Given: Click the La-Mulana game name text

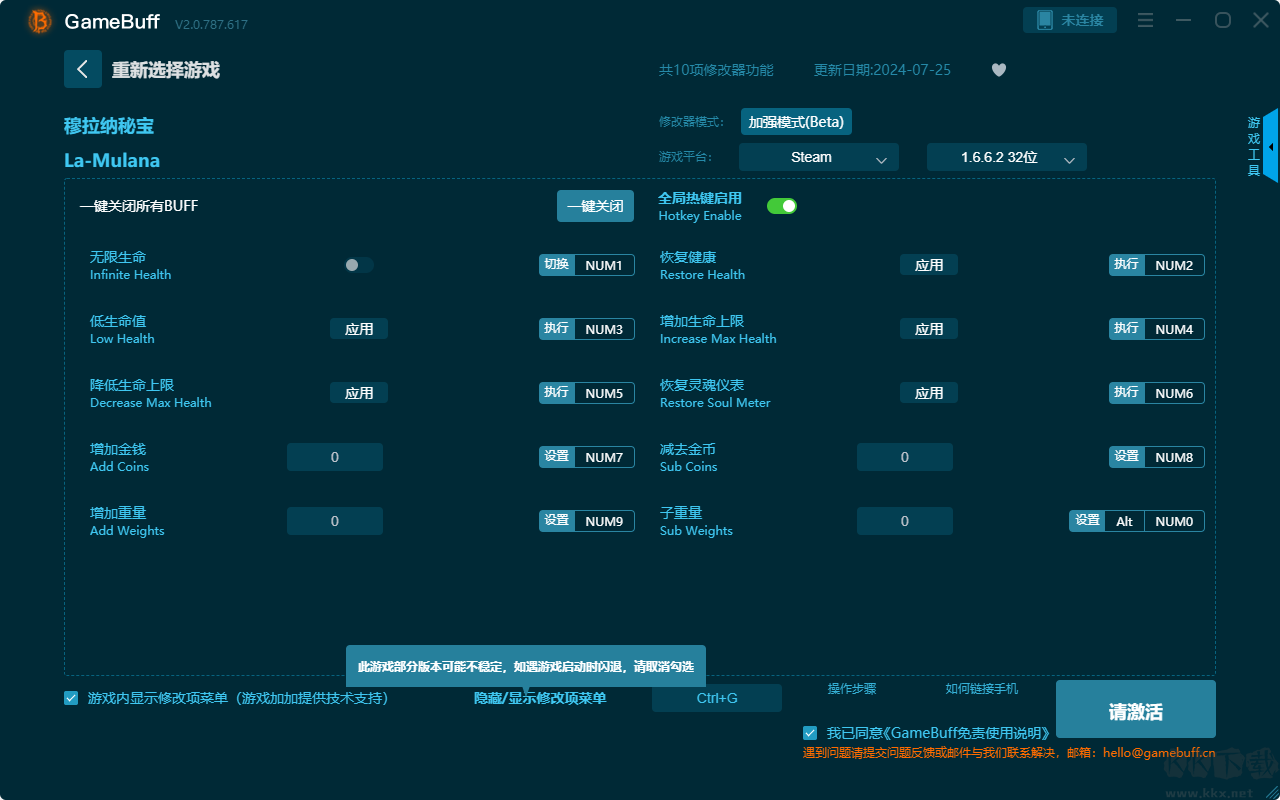Looking at the screenshot, I should coord(112,160).
